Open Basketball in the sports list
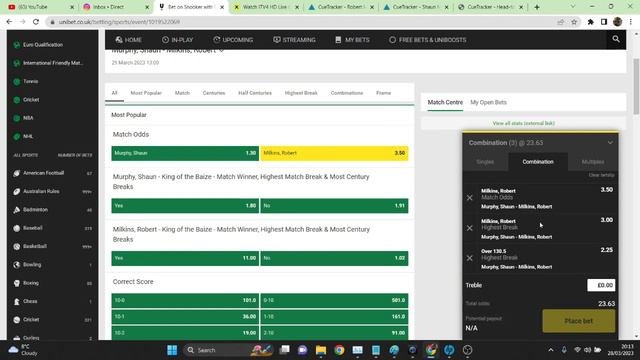 pos(52,247)
